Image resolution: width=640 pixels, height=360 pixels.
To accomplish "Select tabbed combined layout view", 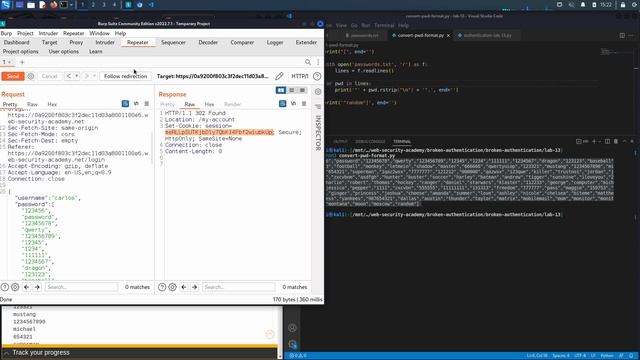I will click(x=302, y=90).
